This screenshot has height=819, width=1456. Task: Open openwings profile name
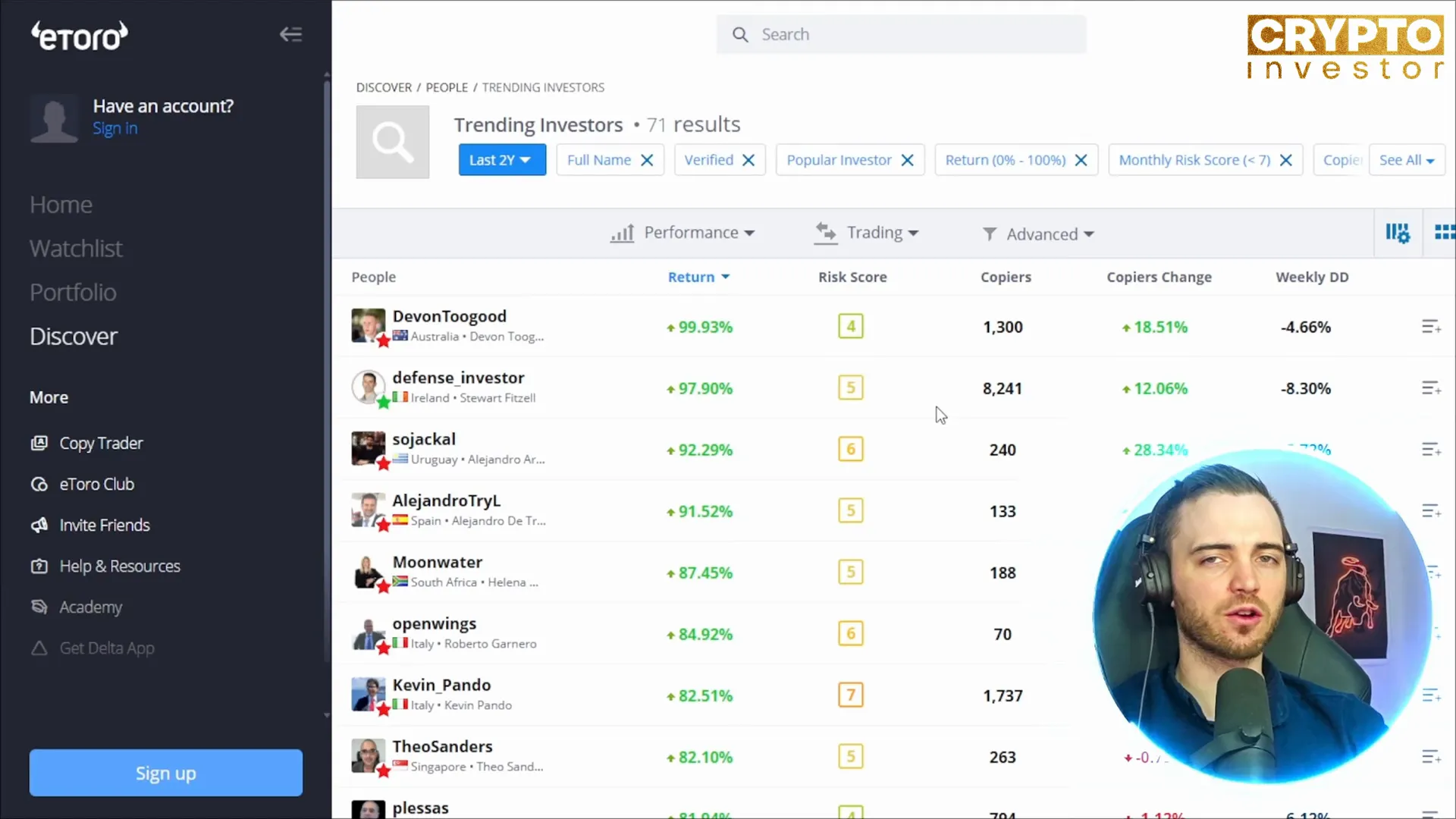click(434, 623)
